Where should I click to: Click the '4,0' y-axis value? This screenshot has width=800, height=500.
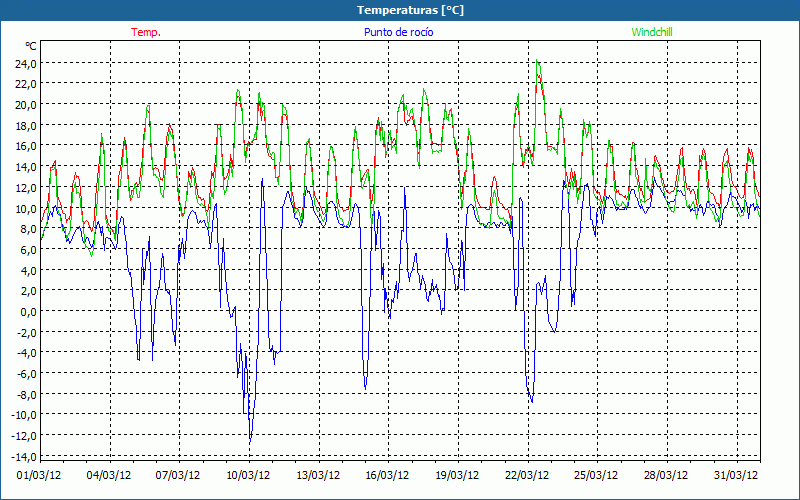pos(29,270)
